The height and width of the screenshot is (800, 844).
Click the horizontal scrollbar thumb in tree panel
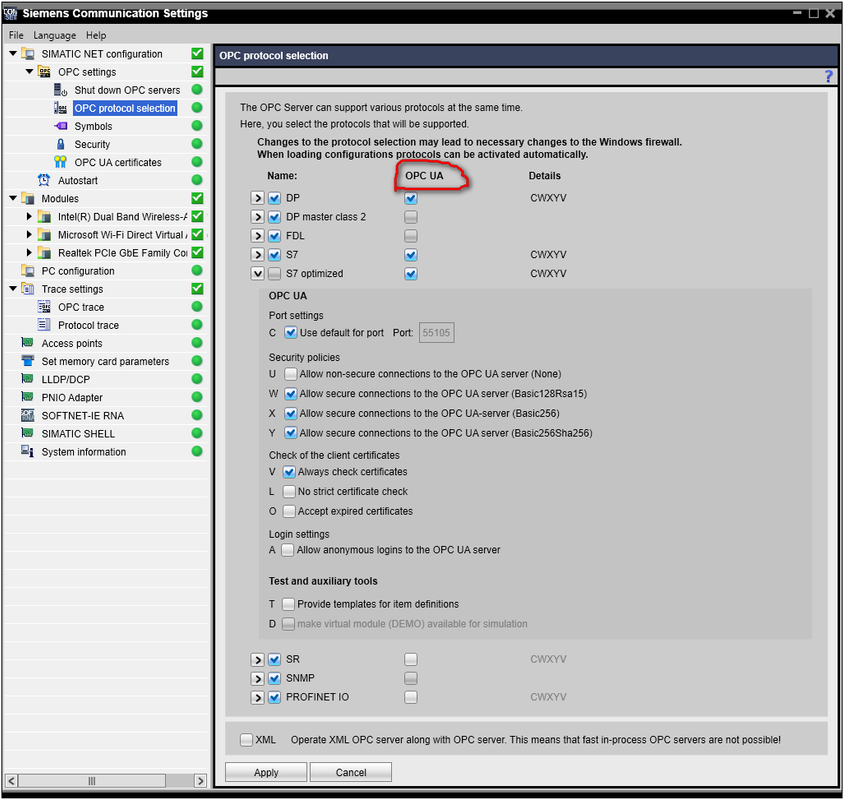point(92,781)
